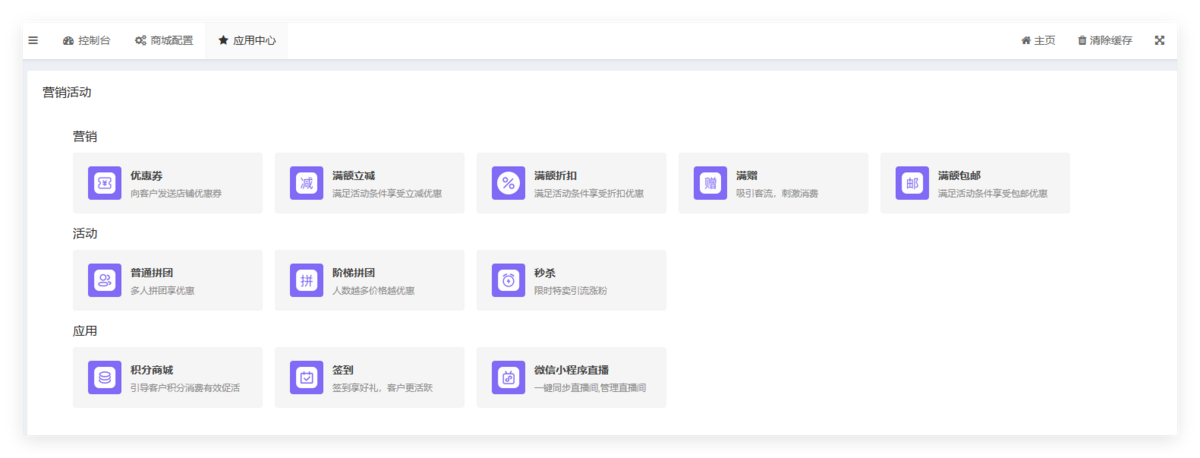1200x458 pixels.
Task: Click the 活动 section heading
Action: click(85, 233)
